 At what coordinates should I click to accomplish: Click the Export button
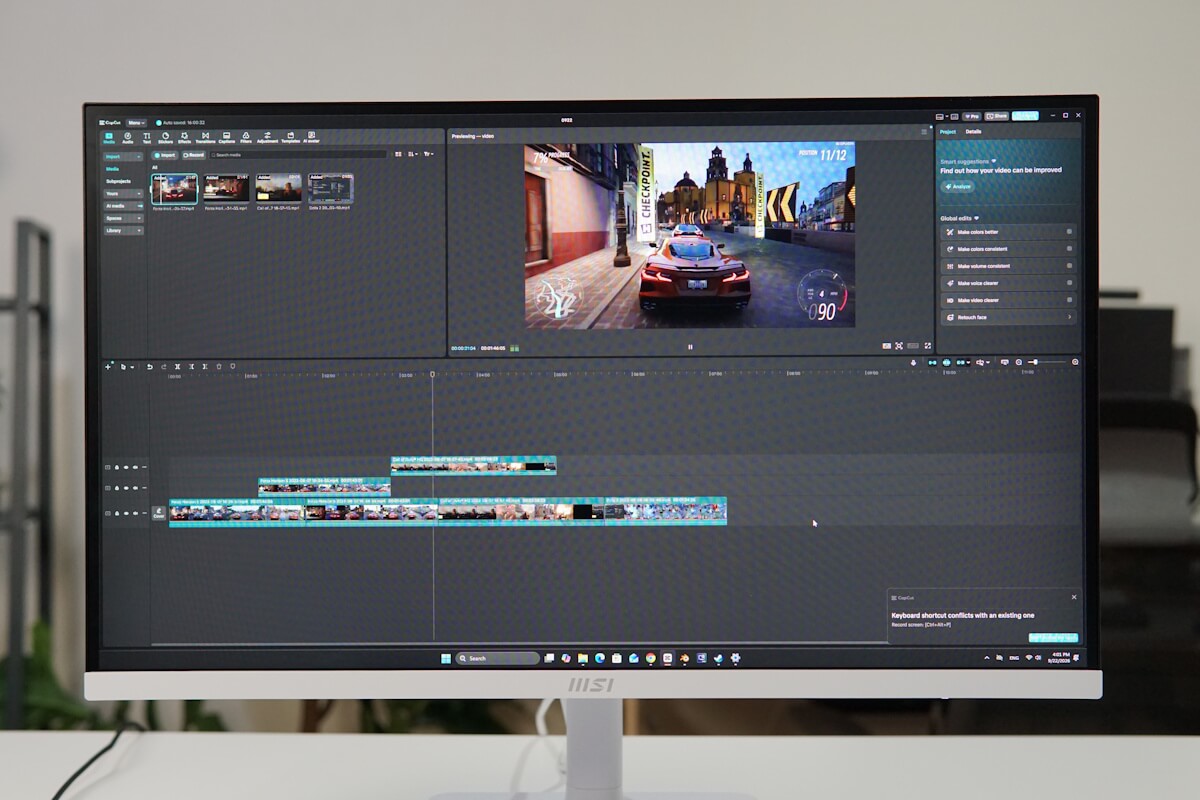pyautogui.click(x=1025, y=116)
